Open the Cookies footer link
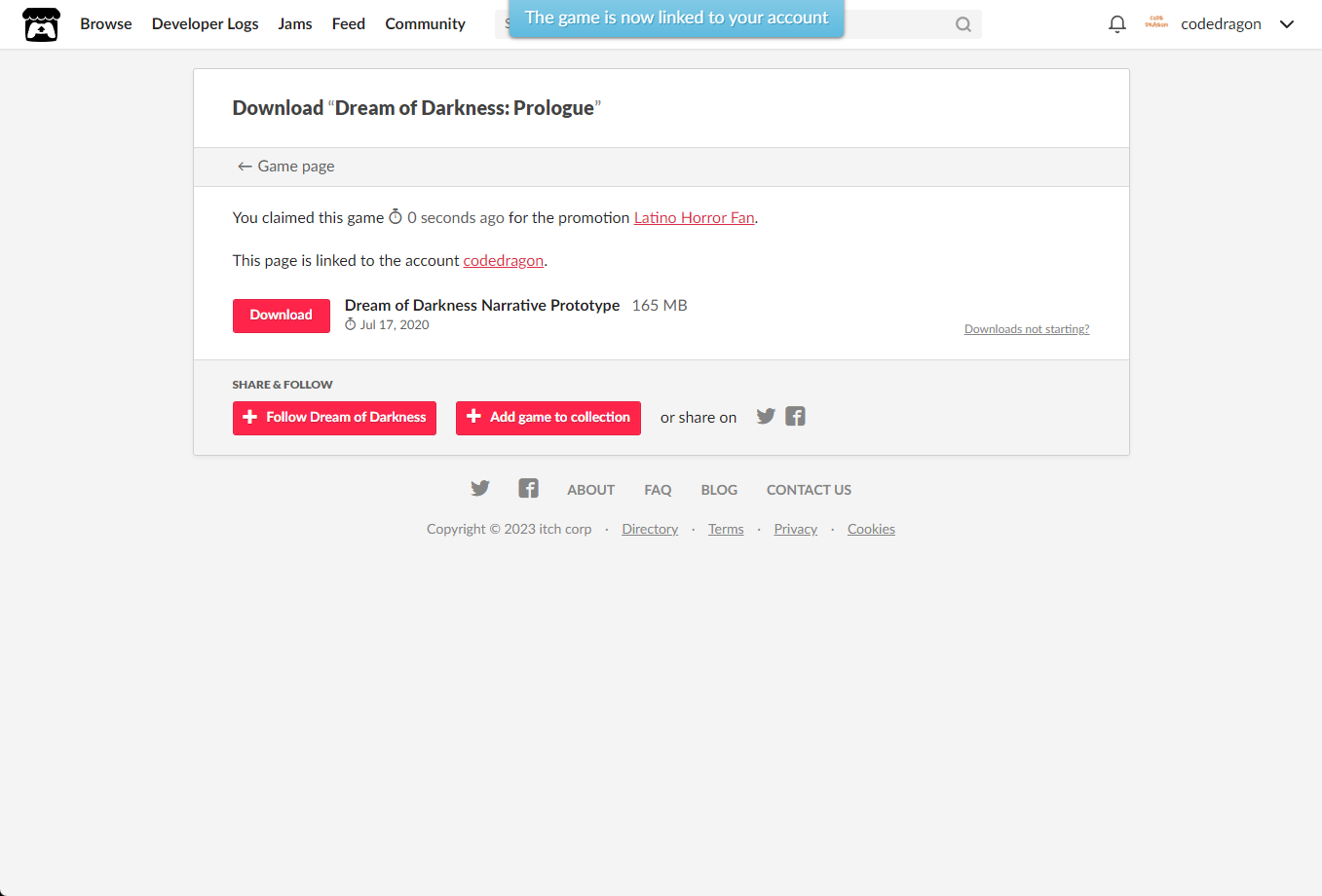The height and width of the screenshot is (896, 1322). 871,529
